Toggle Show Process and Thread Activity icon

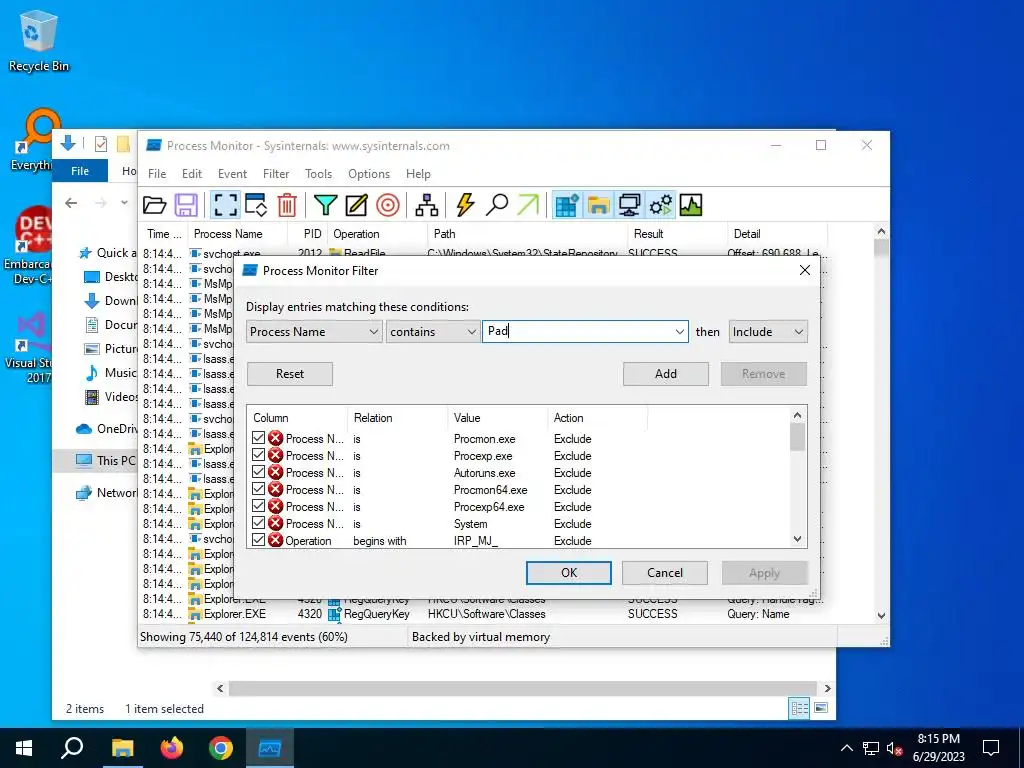pos(660,205)
